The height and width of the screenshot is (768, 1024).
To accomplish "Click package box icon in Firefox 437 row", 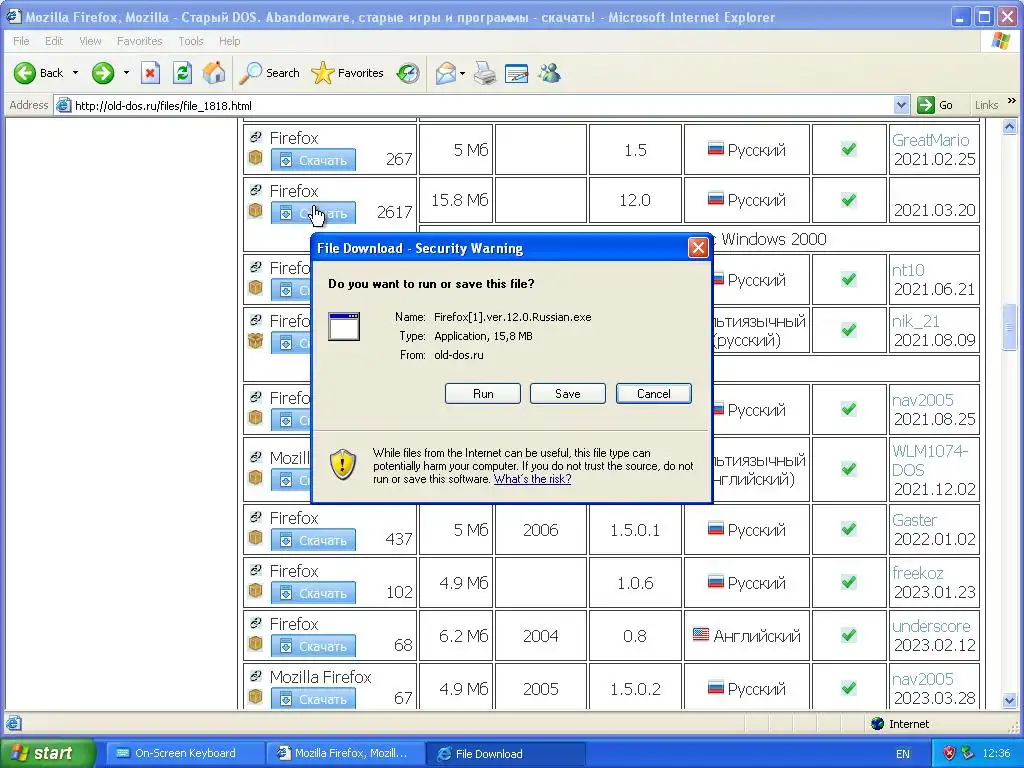I will [x=255, y=537].
